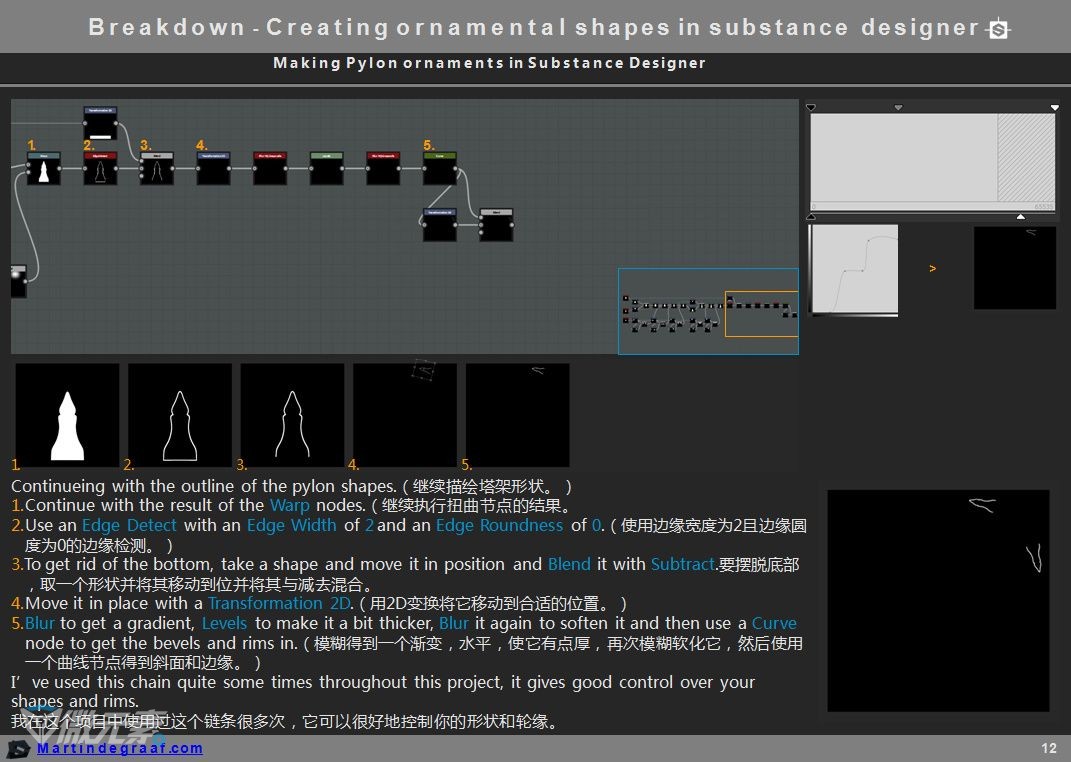Click the blue 'Transformation 2D' keyword in step 4

pyautogui.click(x=279, y=604)
